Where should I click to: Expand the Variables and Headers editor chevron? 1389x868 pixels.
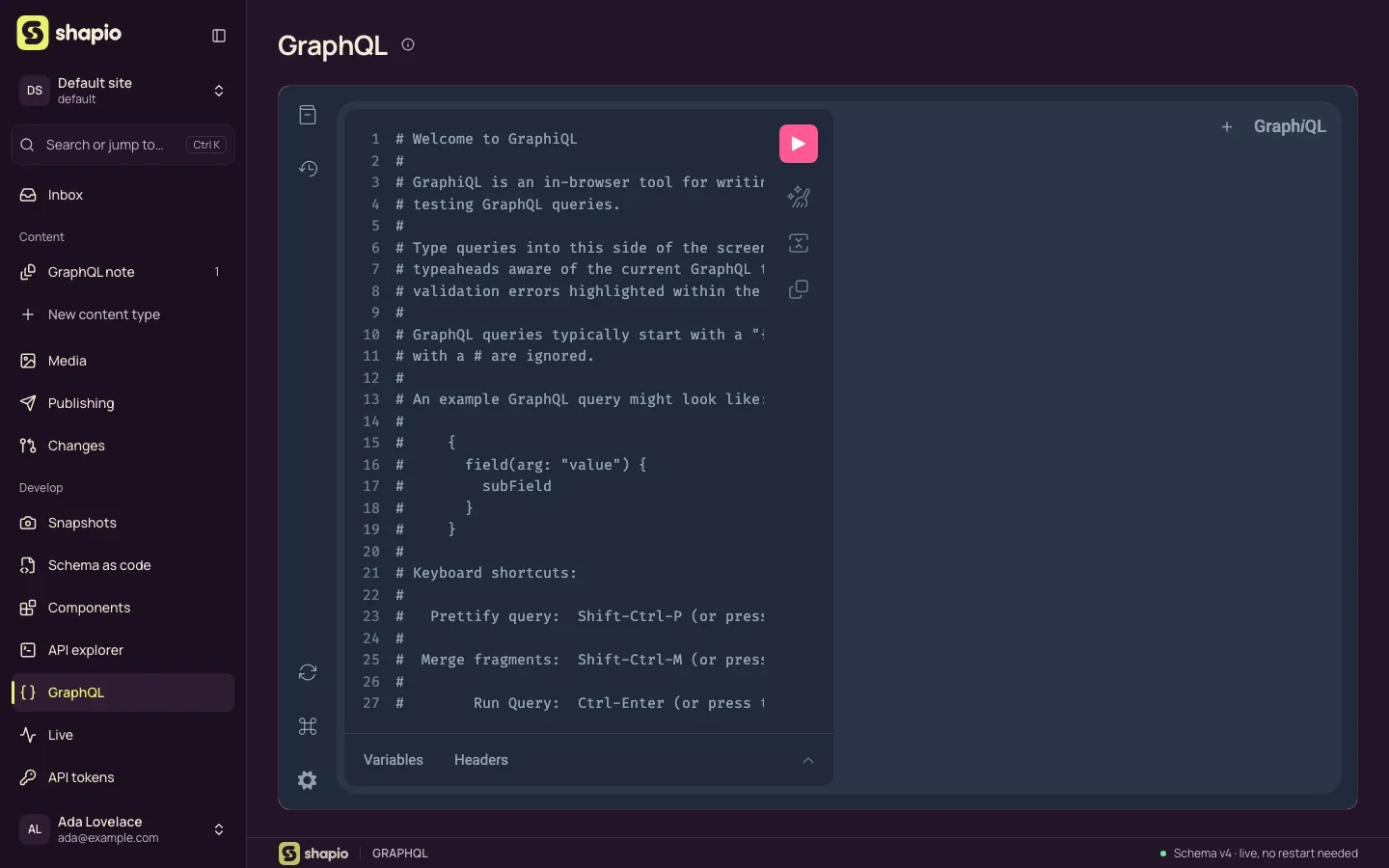pos(808,760)
